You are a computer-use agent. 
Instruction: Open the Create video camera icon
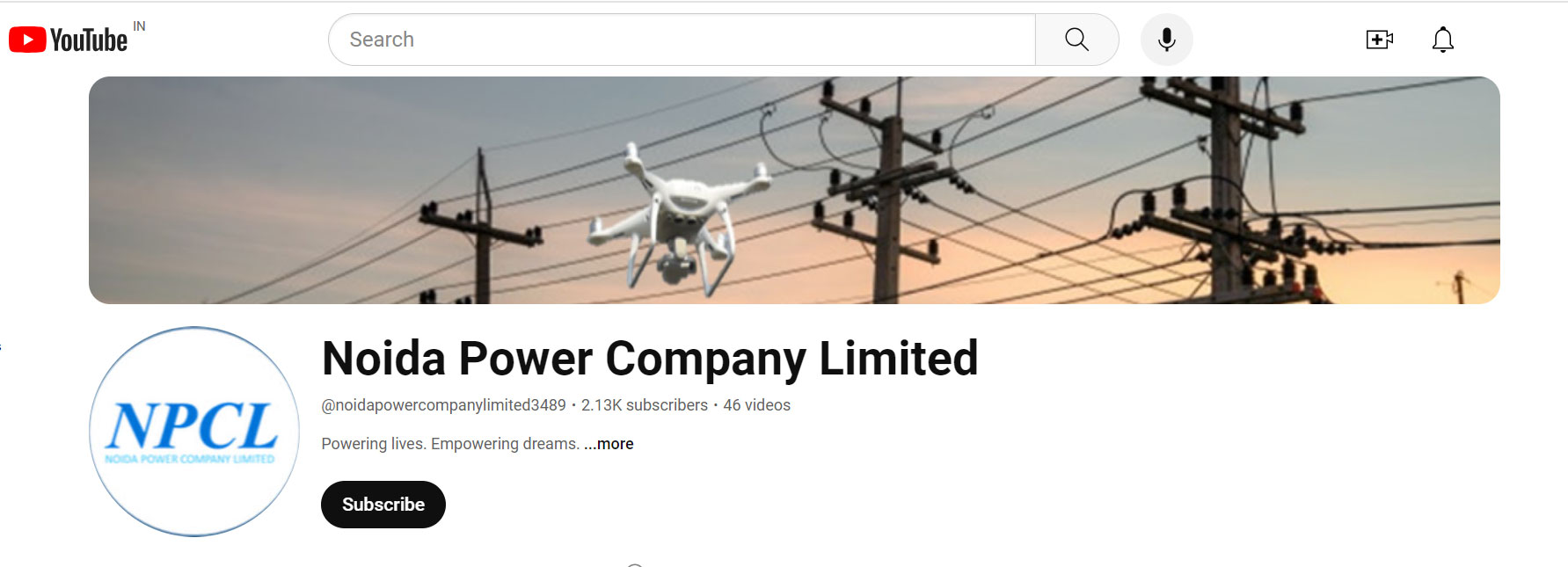click(x=1380, y=40)
